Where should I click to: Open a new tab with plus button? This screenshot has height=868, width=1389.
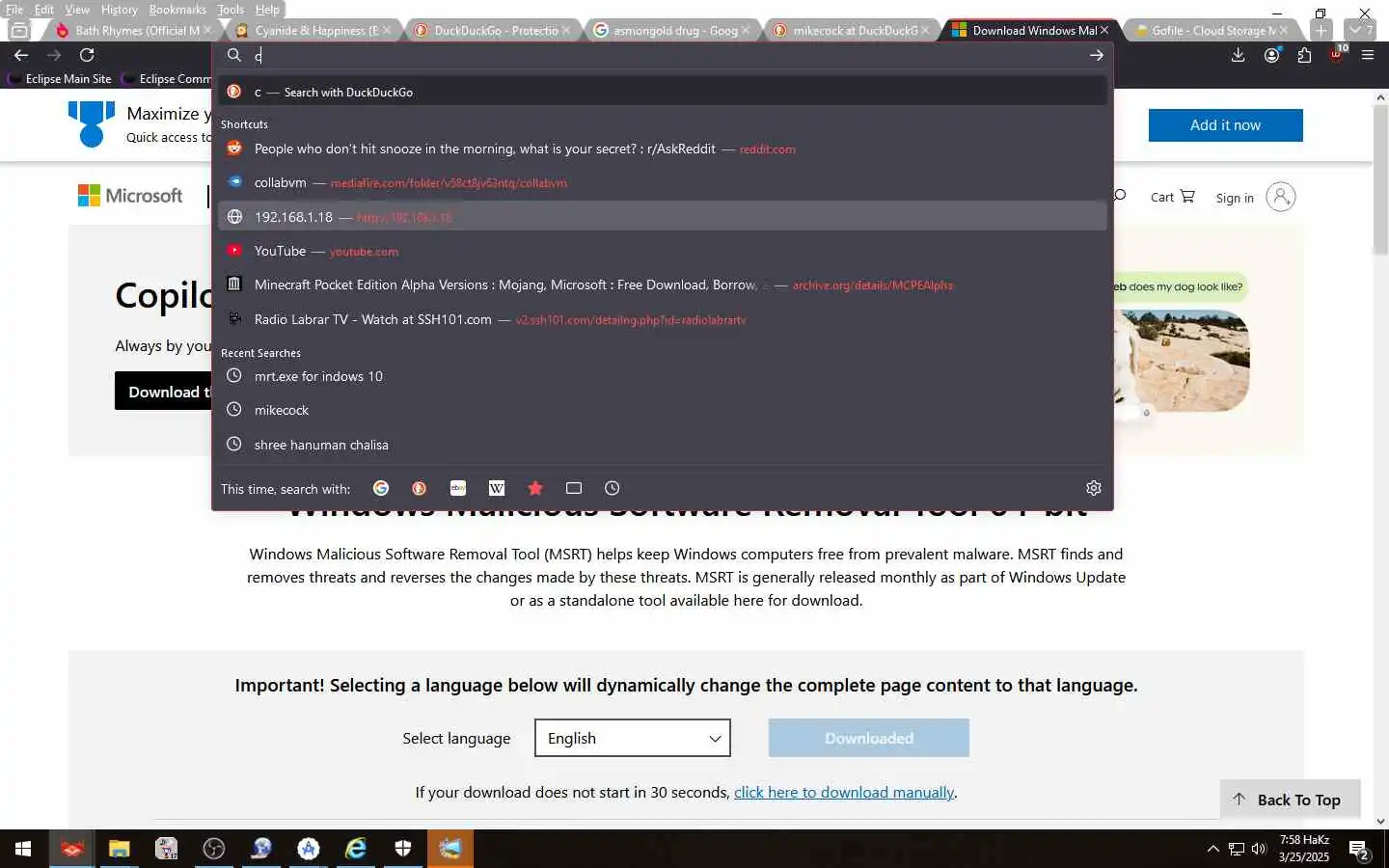1321,30
